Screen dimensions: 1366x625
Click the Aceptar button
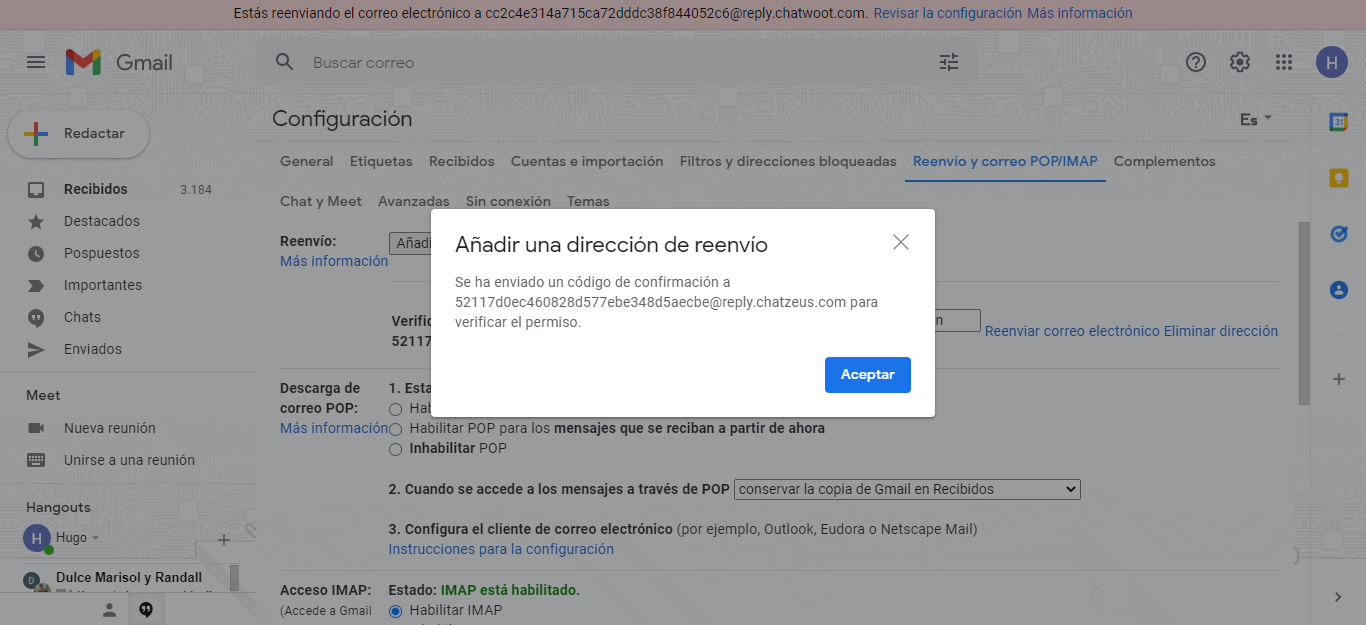click(x=867, y=375)
